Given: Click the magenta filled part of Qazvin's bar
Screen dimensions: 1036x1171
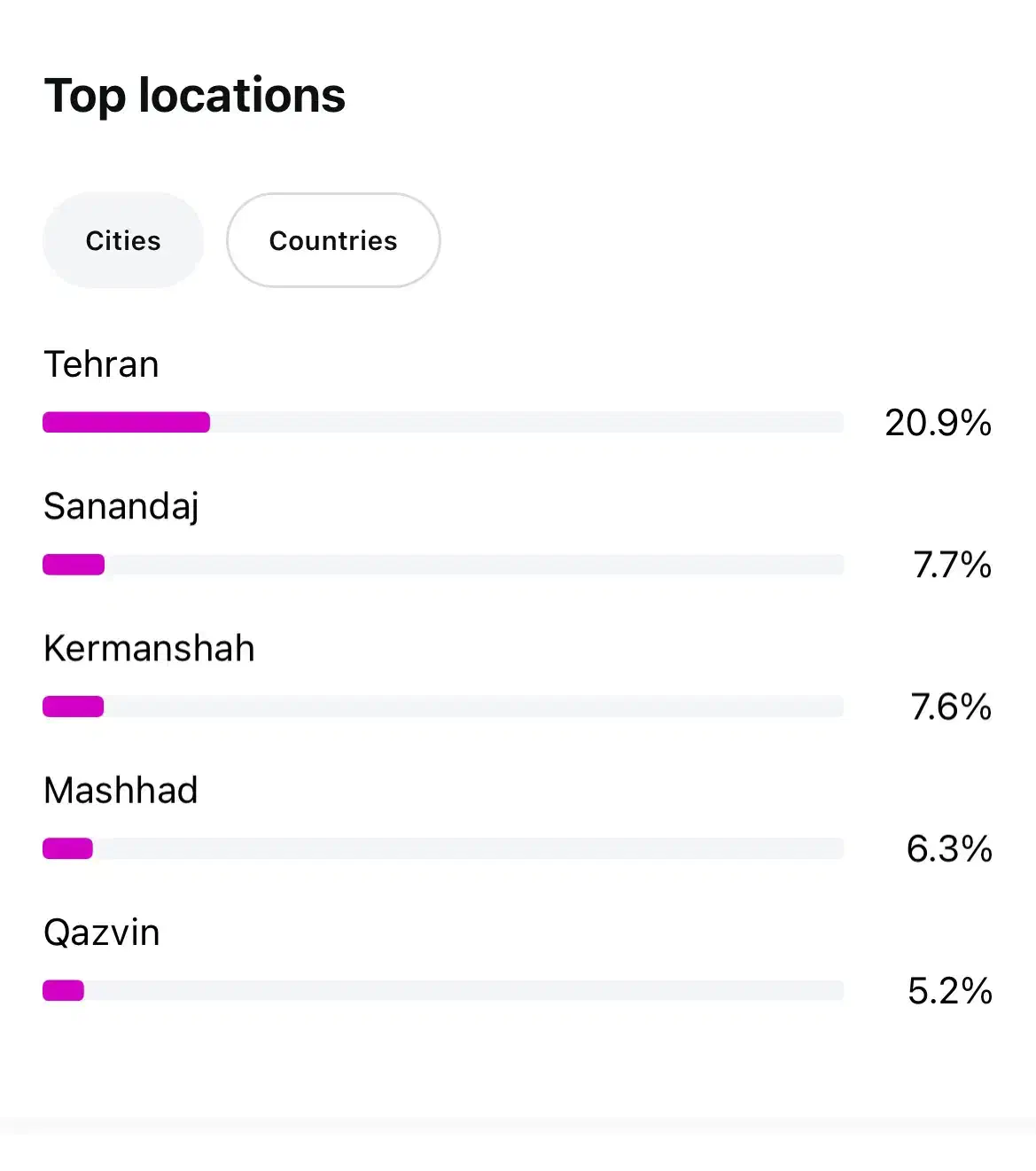Looking at the screenshot, I should [x=64, y=990].
